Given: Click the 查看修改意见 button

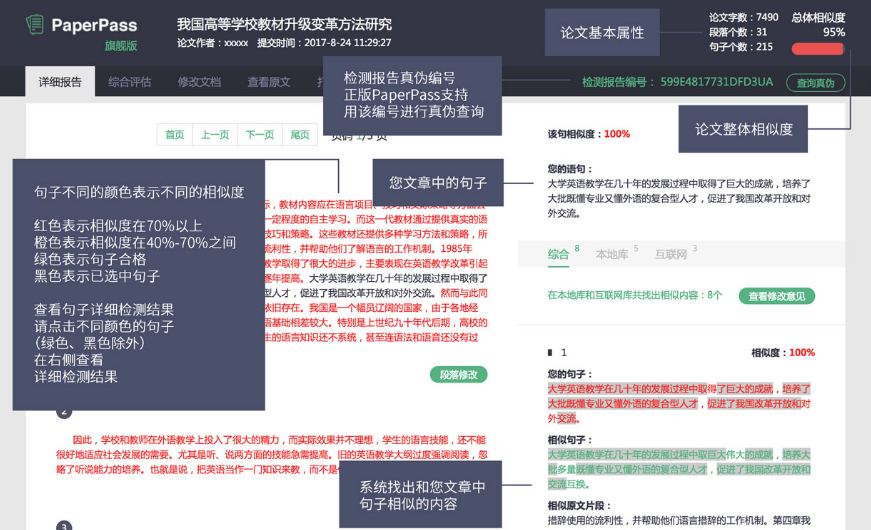Looking at the screenshot, I should 777,296.
